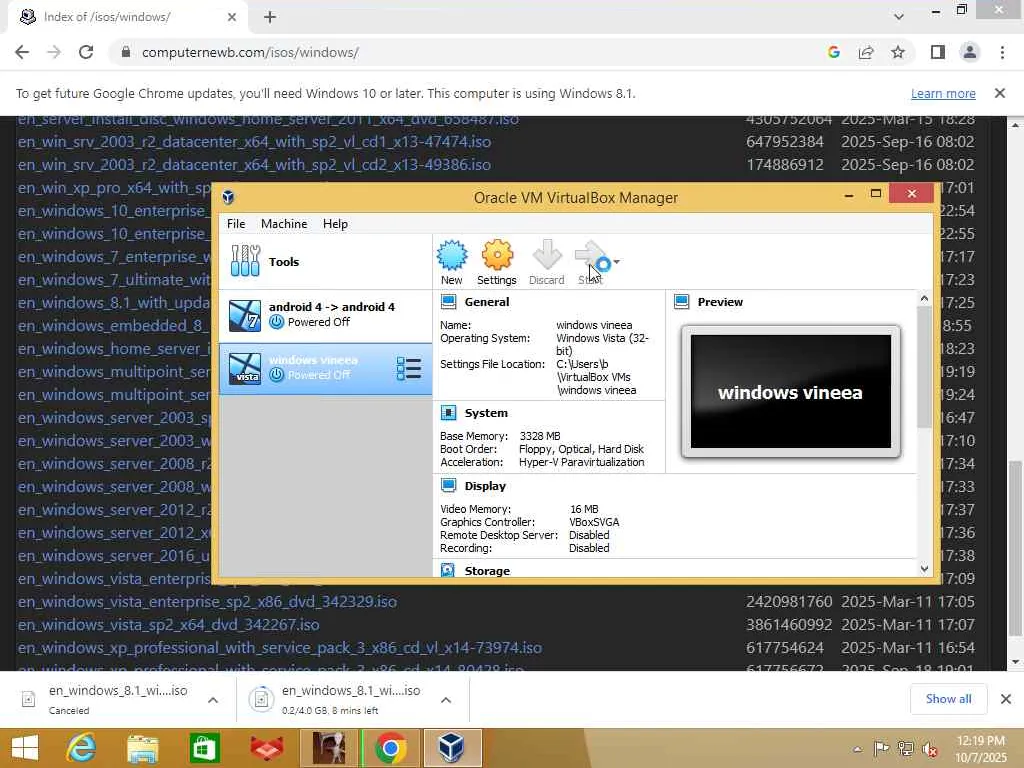This screenshot has width=1024, height=768.
Task: Launch Internet Explorer from taskbar
Action: click(81, 748)
